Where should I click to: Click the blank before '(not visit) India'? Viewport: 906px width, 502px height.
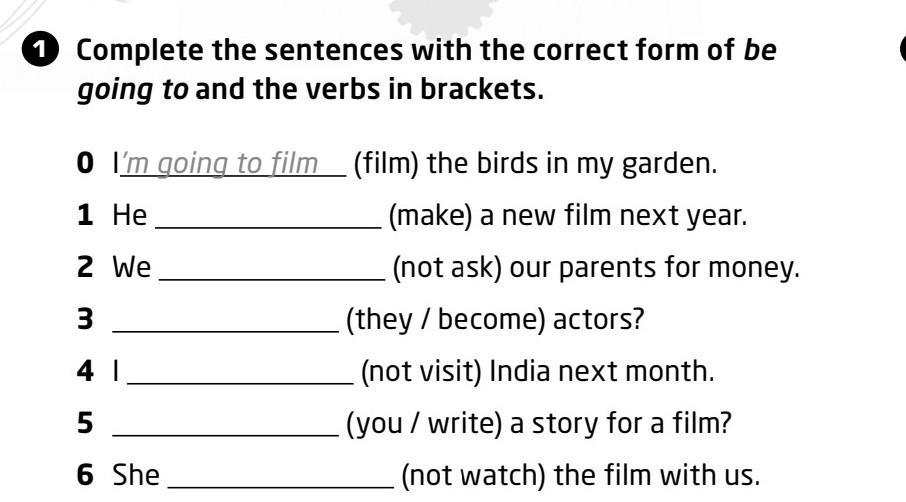coord(240,375)
